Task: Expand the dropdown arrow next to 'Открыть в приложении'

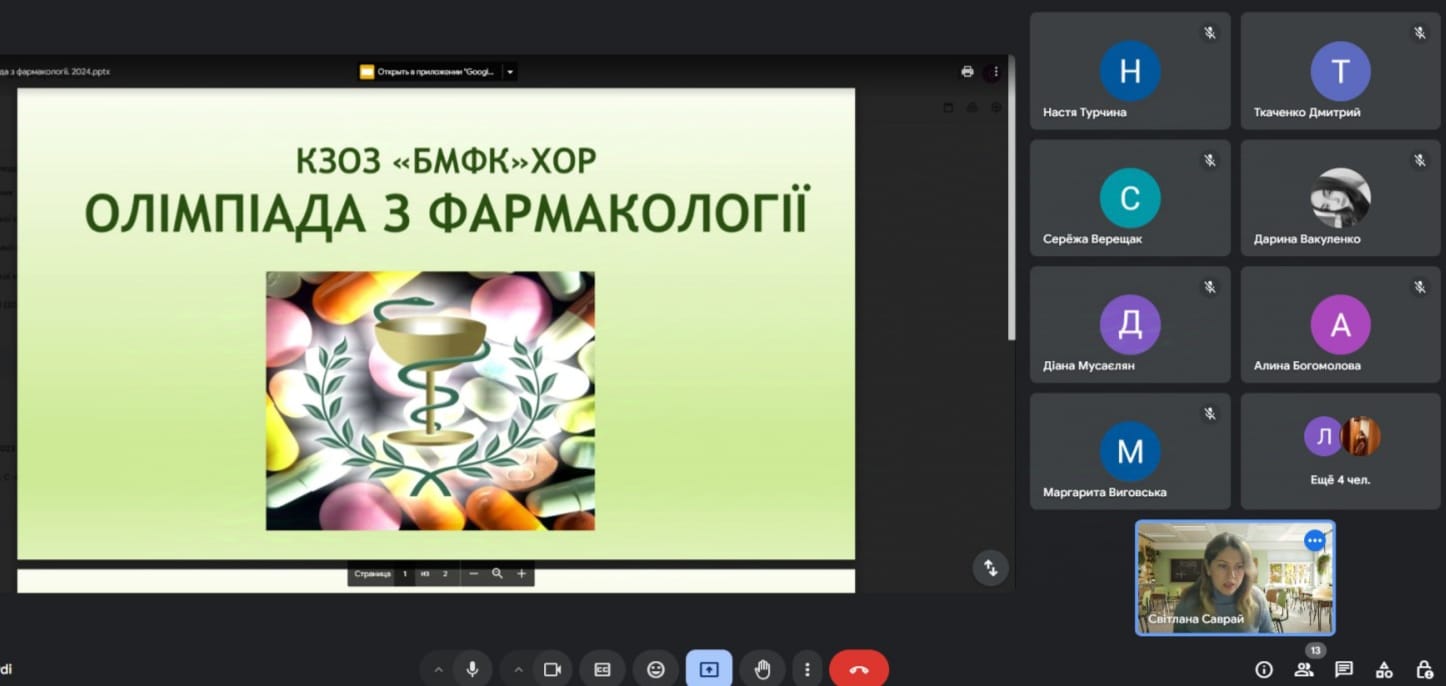Action: 509,72
